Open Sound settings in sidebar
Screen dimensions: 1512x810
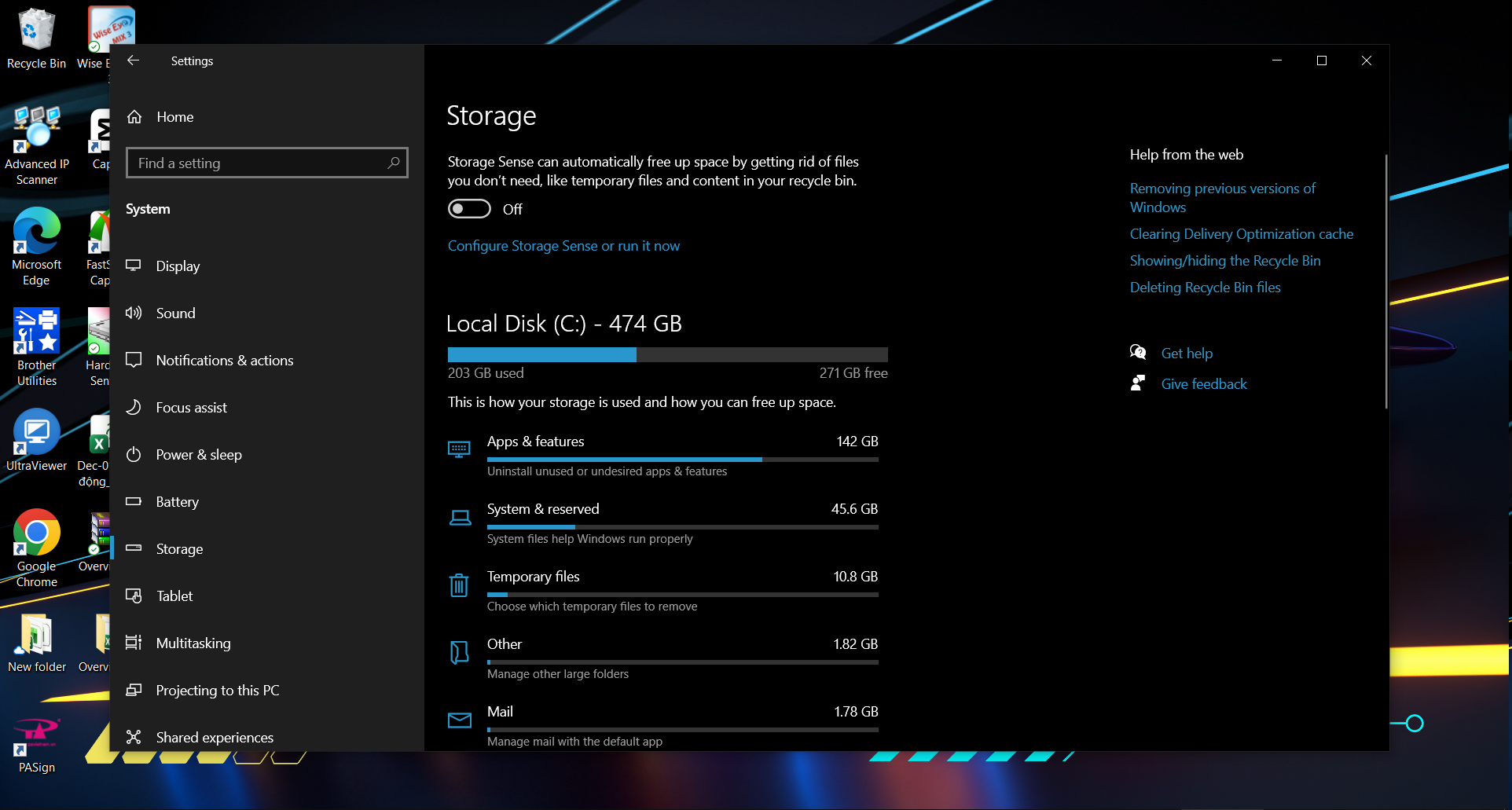tap(267, 313)
